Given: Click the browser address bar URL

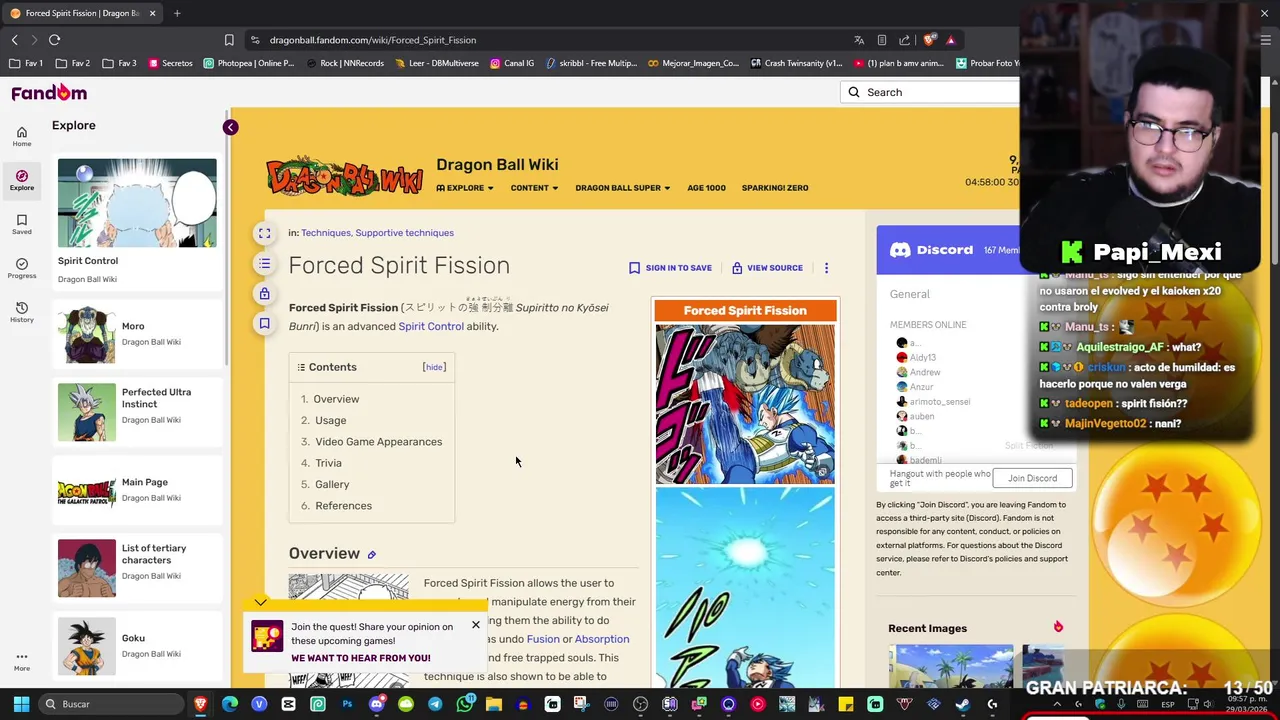Looking at the screenshot, I should click(372, 40).
